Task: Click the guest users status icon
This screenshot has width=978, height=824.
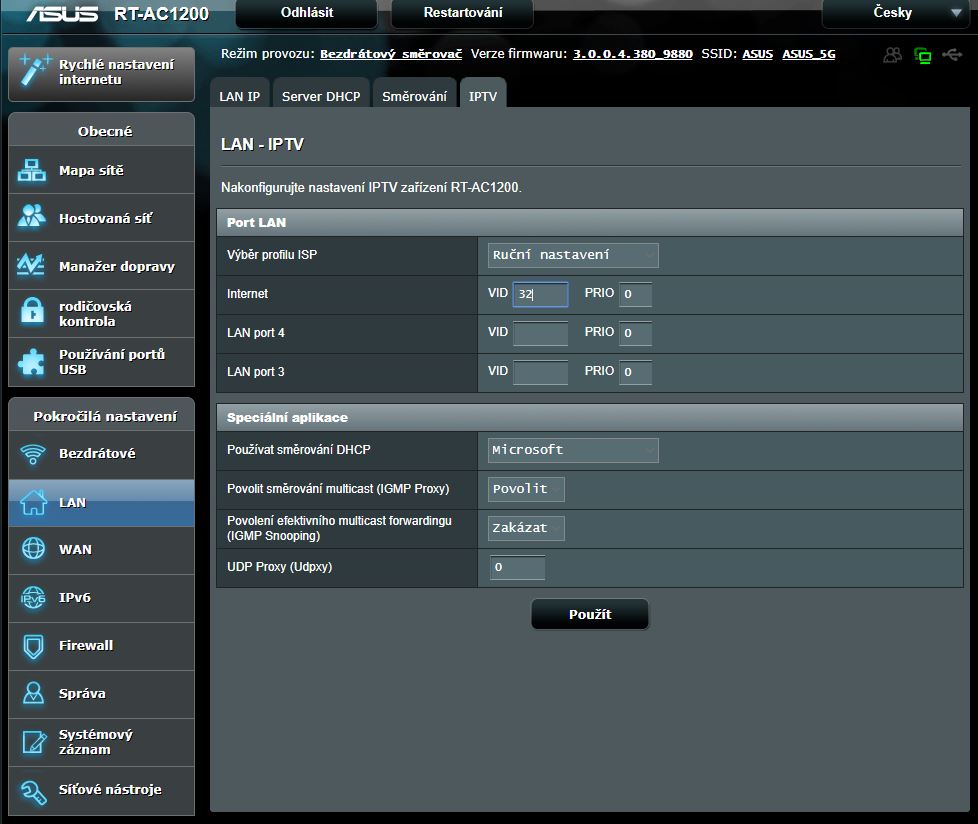Action: (893, 56)
